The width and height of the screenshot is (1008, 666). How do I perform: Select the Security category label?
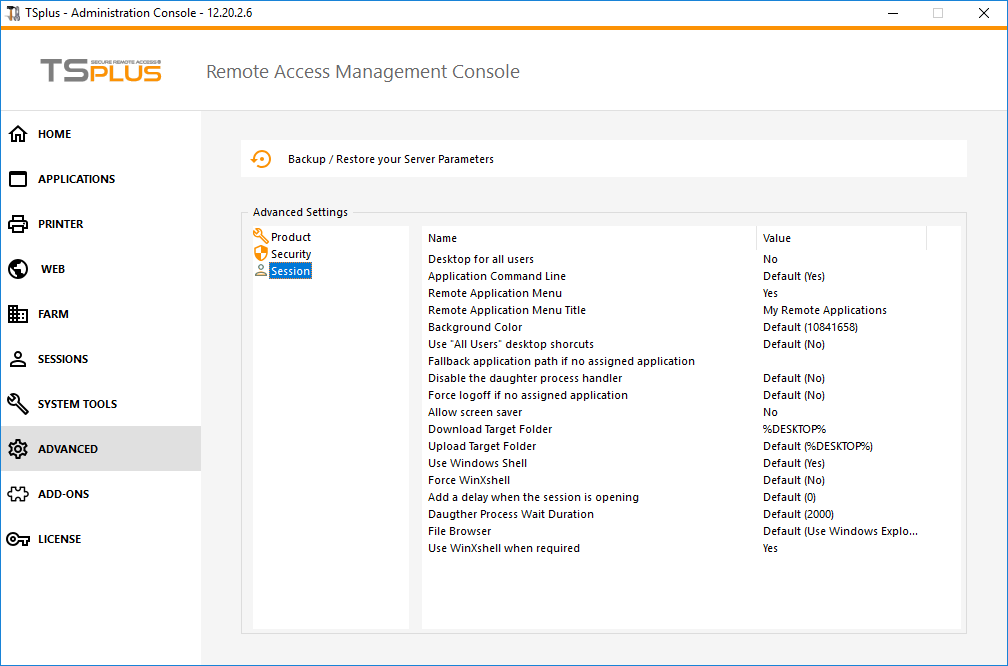(291, 254)
